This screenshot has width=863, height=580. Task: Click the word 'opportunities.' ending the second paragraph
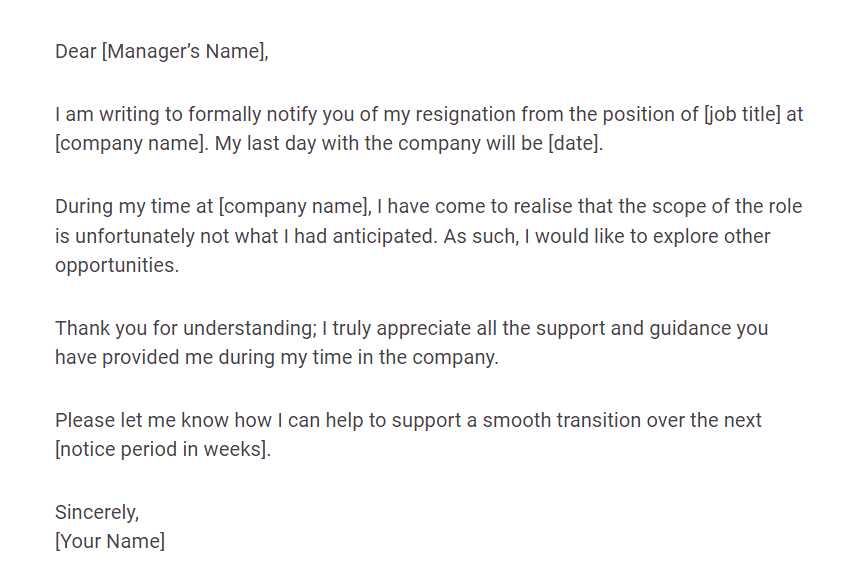point(117,265)
